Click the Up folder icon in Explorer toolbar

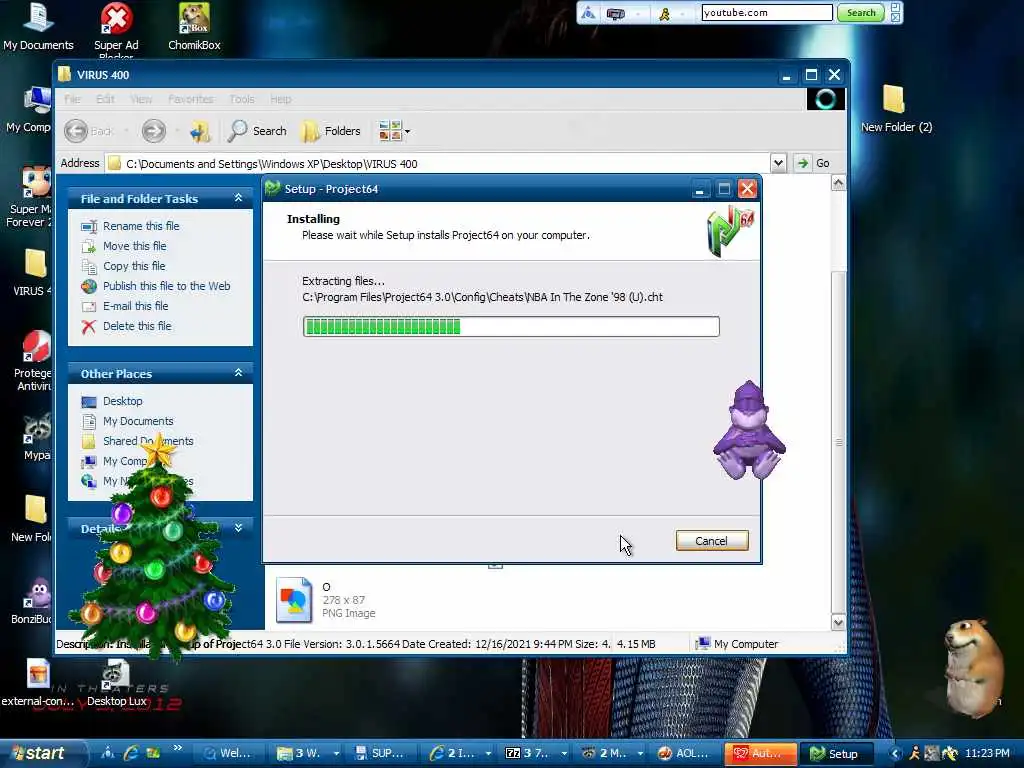pyautogui.click(x=200, y=131)
